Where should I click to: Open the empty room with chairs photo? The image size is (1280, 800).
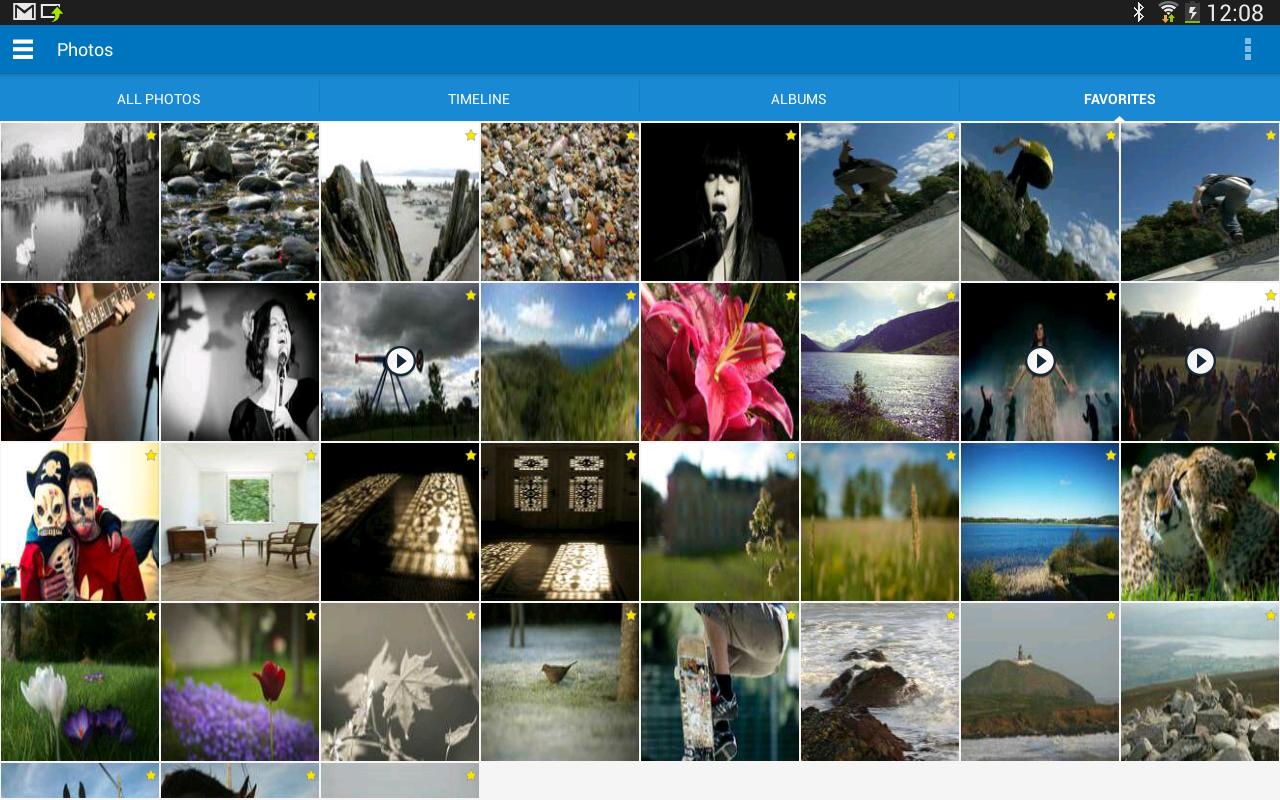pyautogui.click(x=240, y=522)
